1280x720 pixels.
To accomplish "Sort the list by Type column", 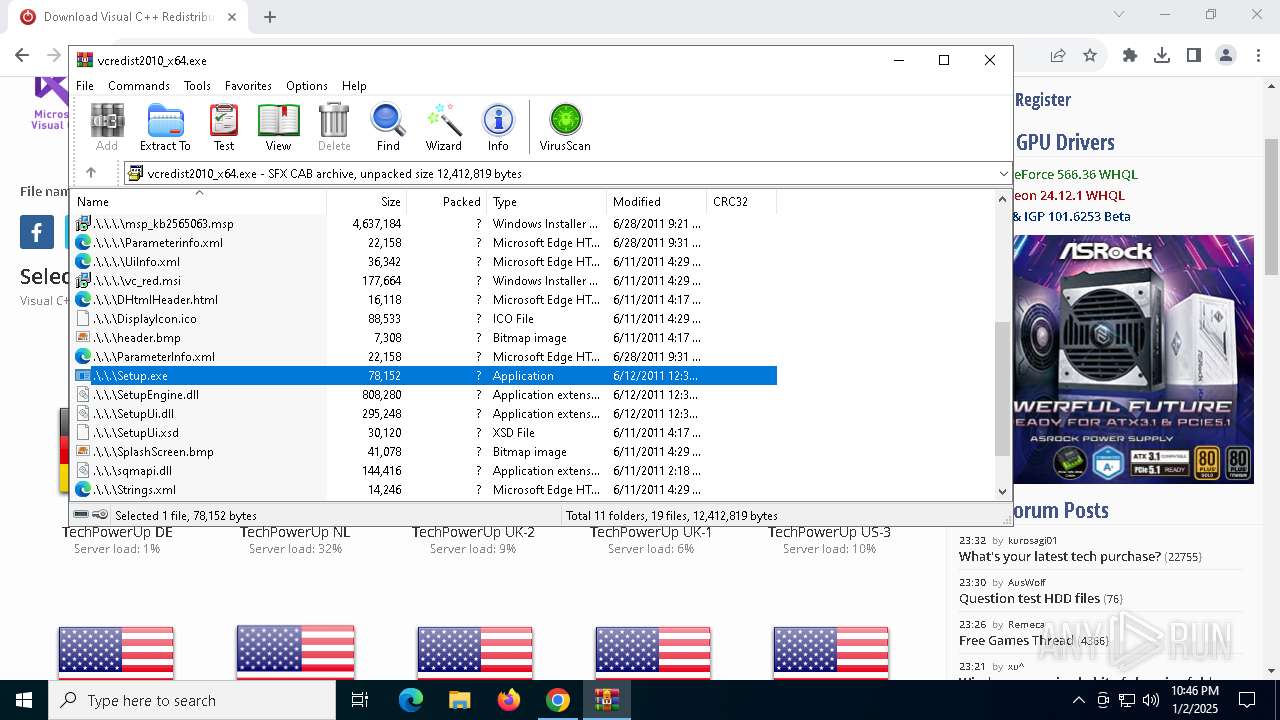I will point(546,201).
